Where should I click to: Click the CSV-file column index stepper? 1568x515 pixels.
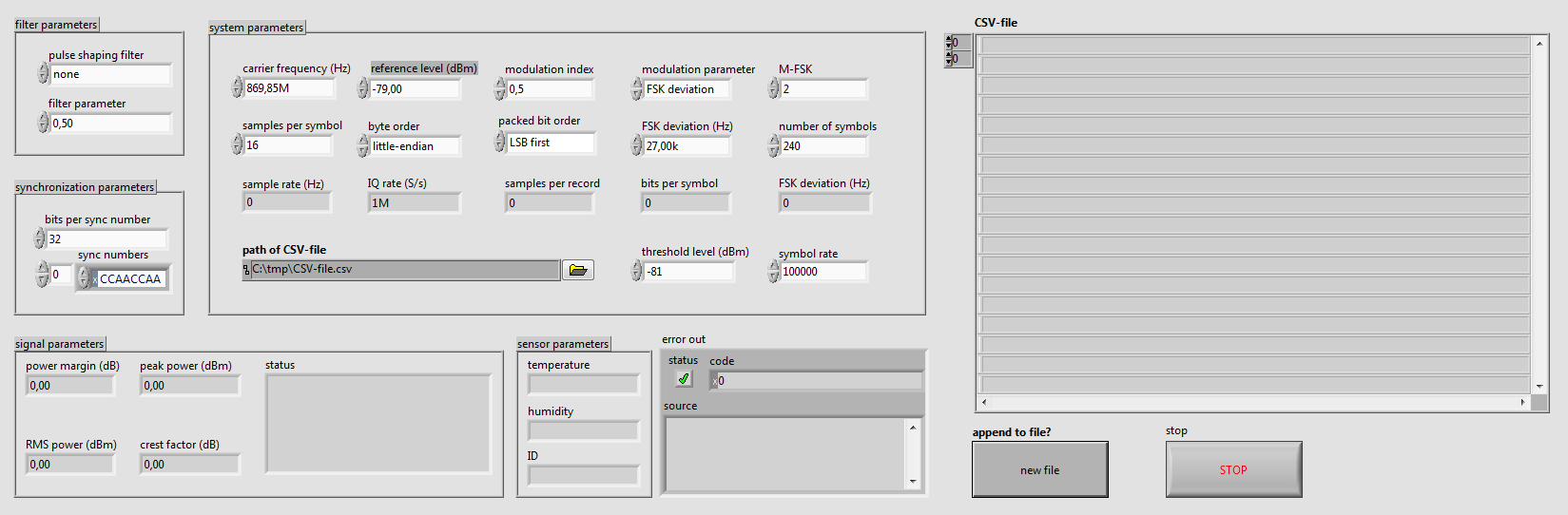tap(948, 59)
